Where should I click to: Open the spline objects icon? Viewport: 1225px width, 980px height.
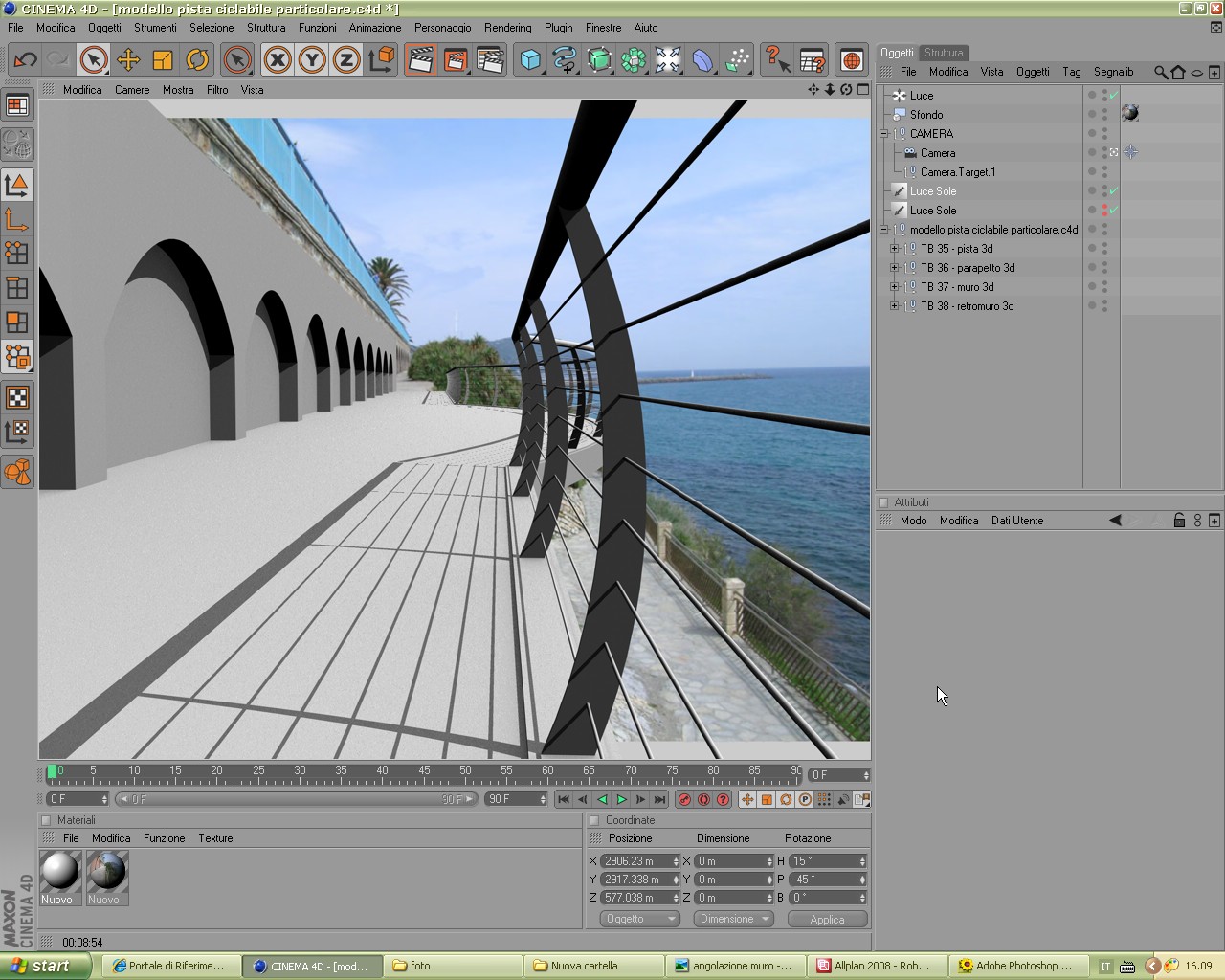(x=565, y=60)
